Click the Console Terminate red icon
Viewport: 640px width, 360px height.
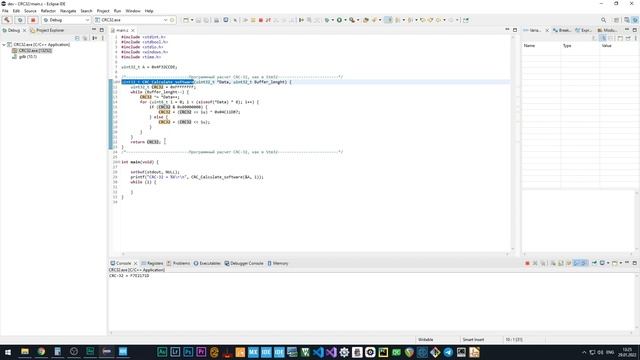(x=527, y=263)
